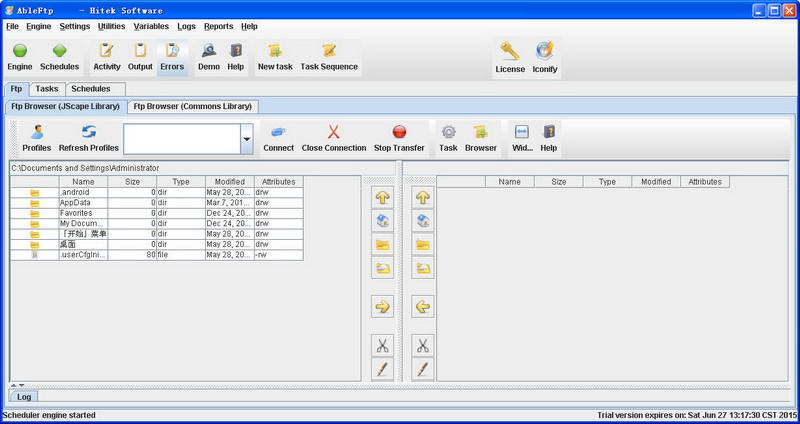Open the Activity log icon
Screen dimensions: 800x424
[x=107, y=51]
